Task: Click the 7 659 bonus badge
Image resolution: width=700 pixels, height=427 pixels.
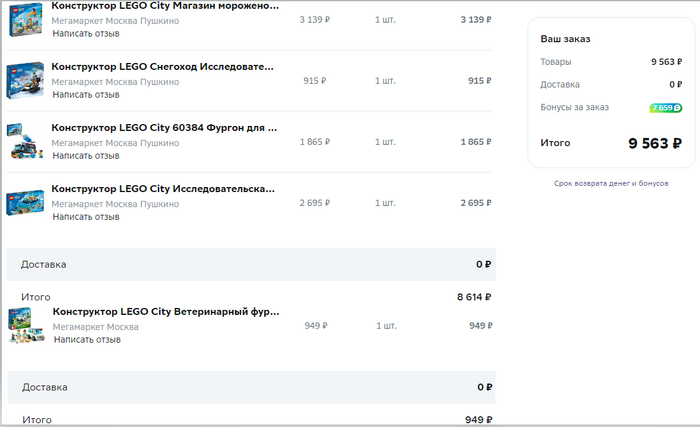Action: pyautogui.click(x=666, y=108)
